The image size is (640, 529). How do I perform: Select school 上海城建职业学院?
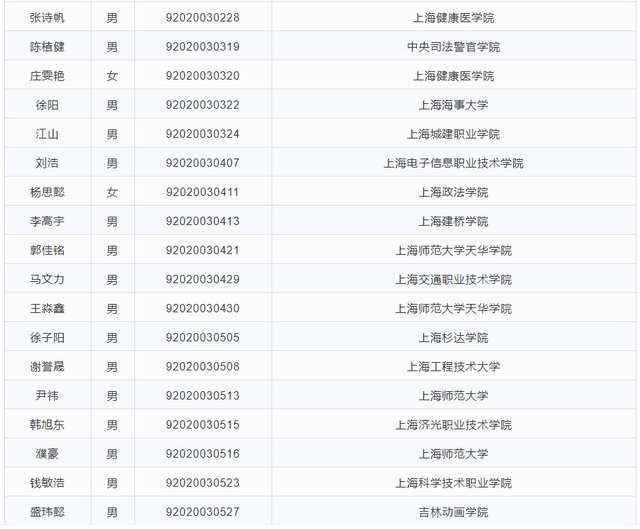click(x=453, y=134)
